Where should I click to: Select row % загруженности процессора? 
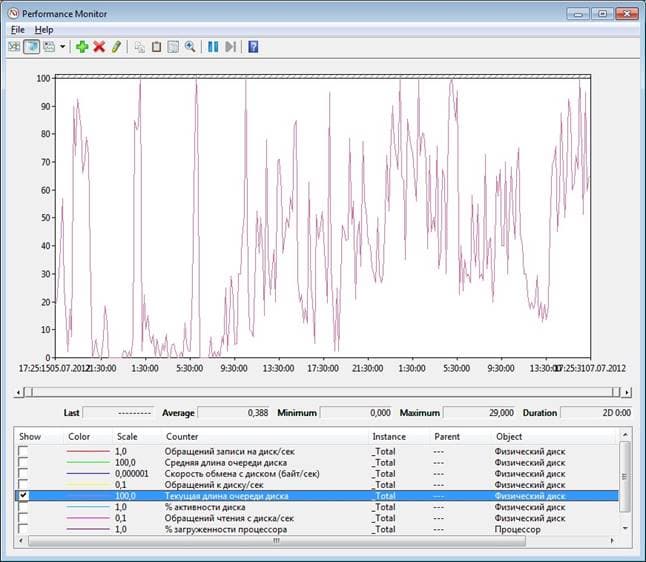pos(316,529)
